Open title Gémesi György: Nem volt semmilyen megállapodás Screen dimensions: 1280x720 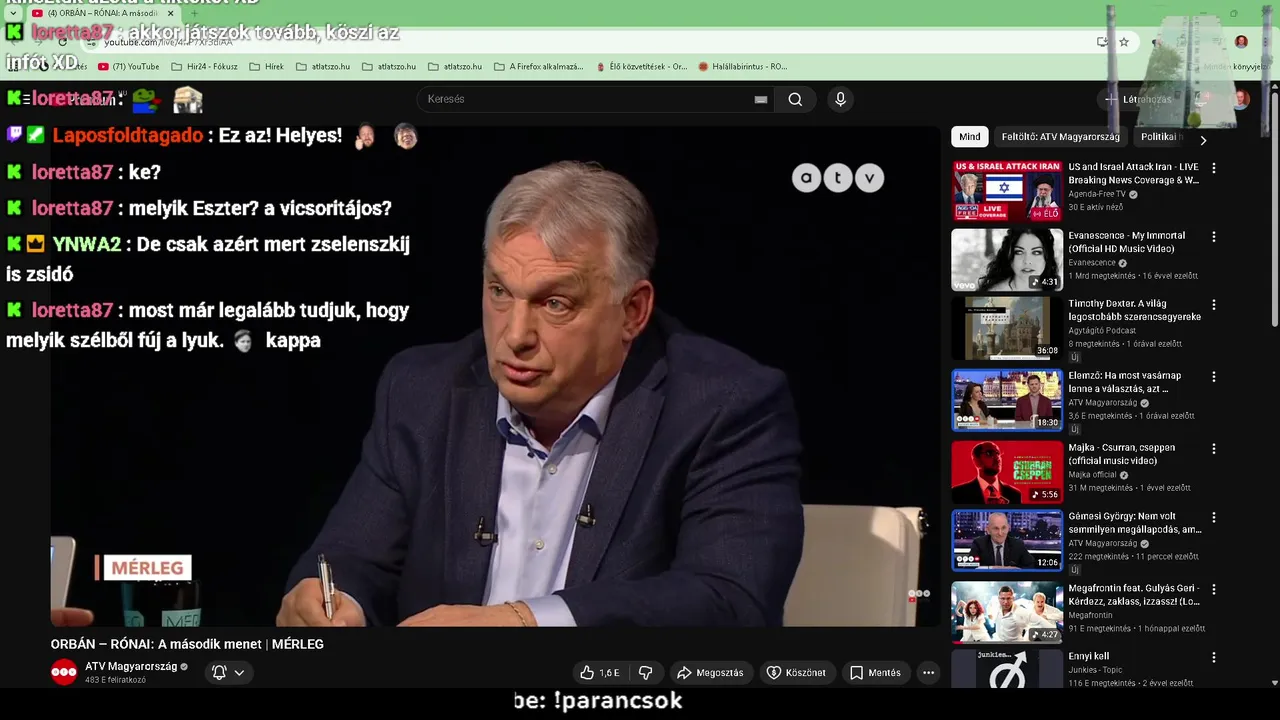coord(1135,523)
